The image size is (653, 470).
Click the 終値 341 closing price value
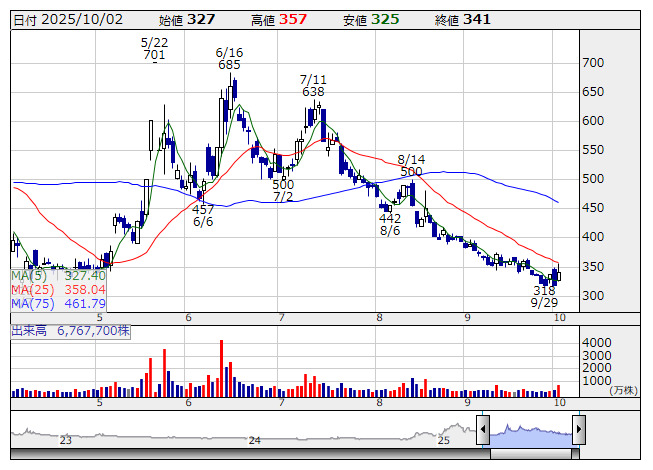click(x=463, y=20)
